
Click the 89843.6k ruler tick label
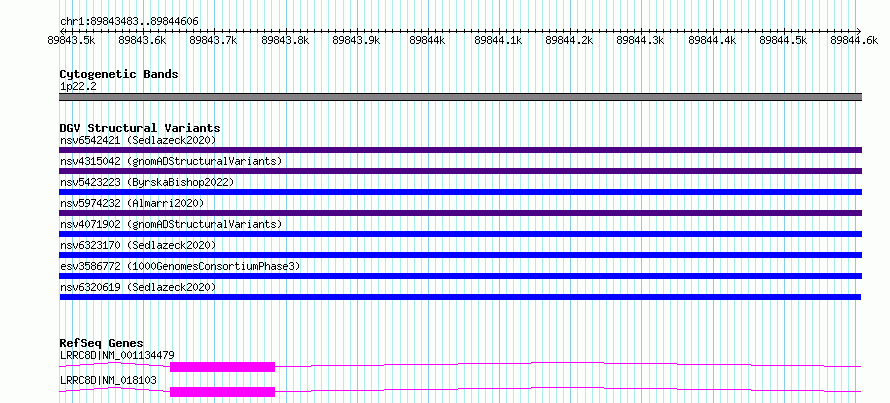[142, 40]
